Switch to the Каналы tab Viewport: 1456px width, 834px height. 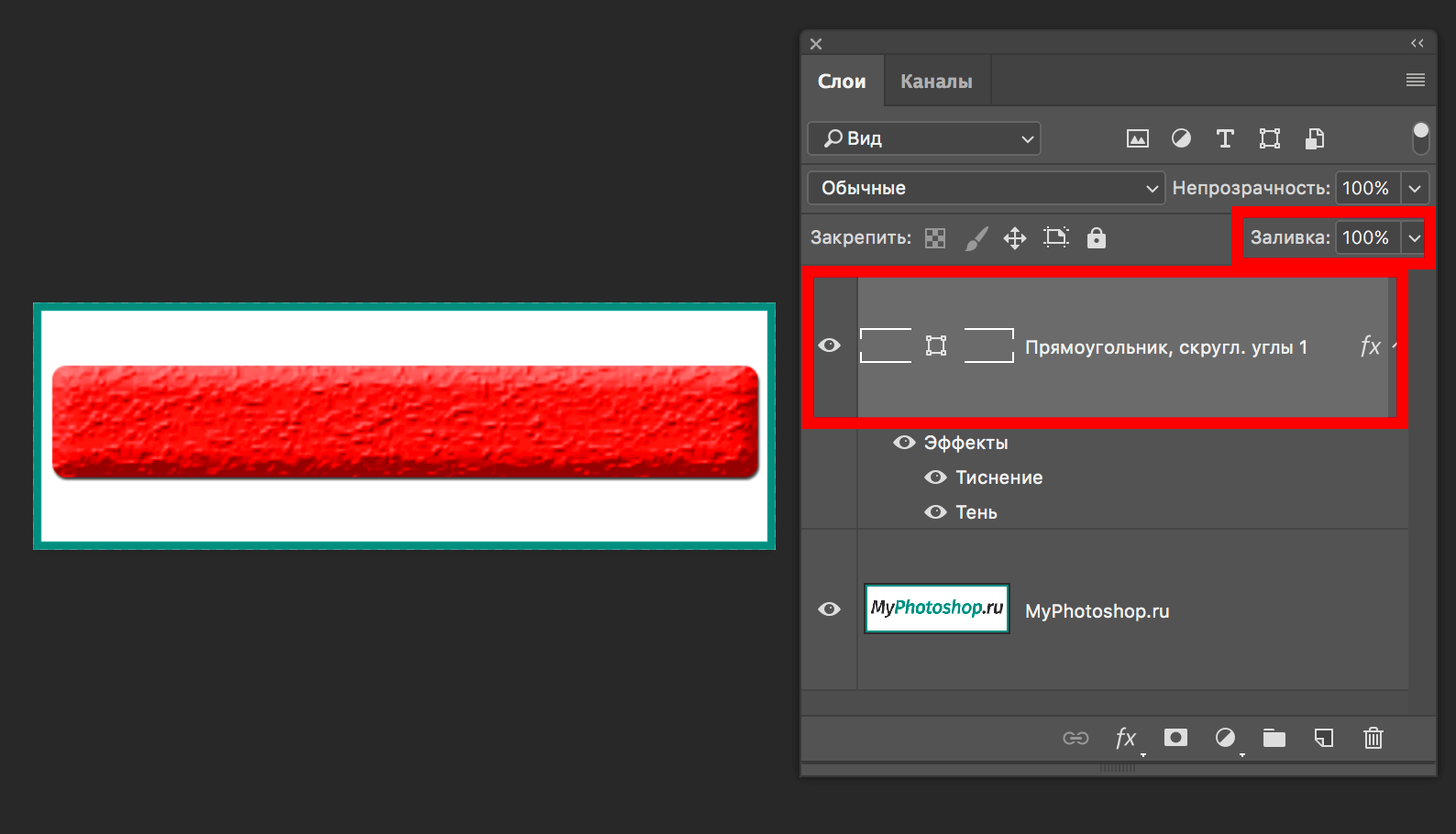936,82
